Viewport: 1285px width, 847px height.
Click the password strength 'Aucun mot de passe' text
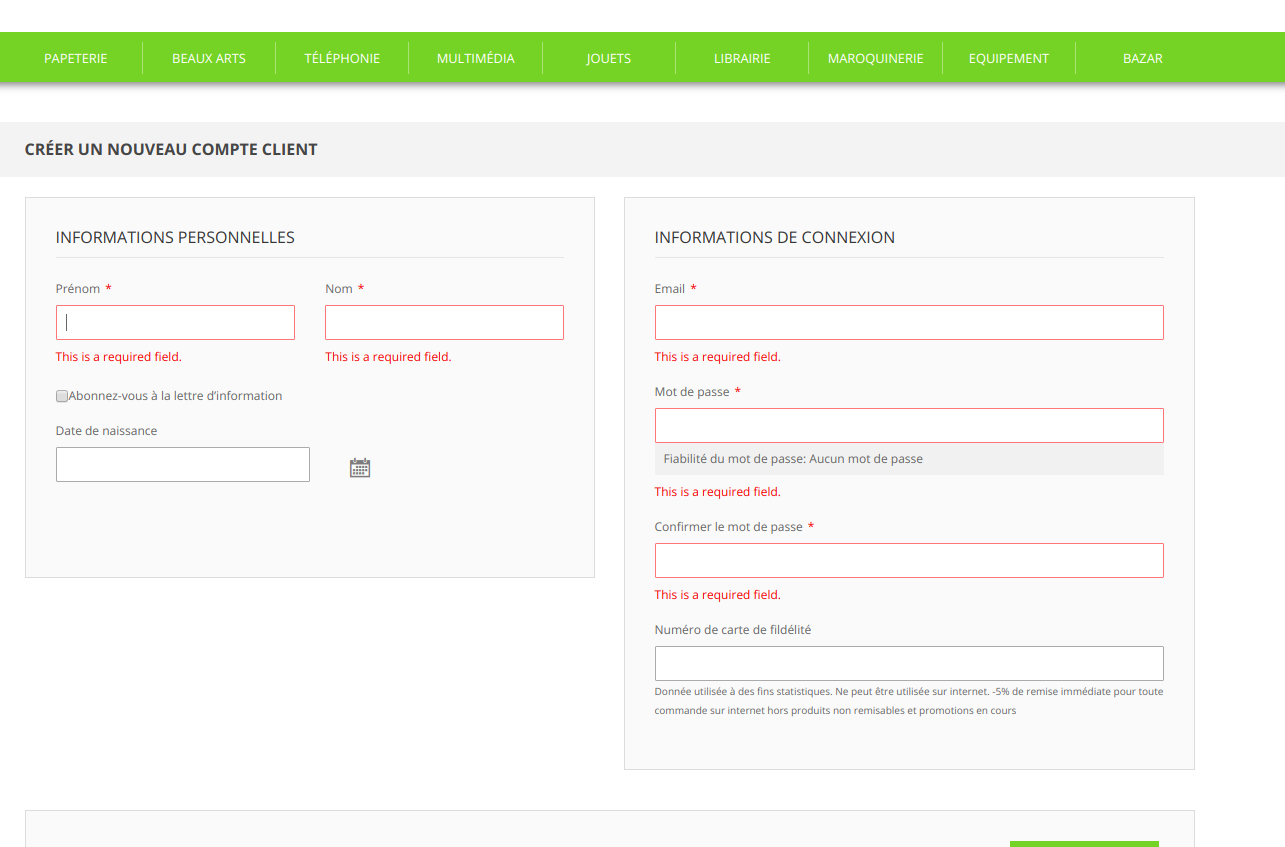point(866,459)
